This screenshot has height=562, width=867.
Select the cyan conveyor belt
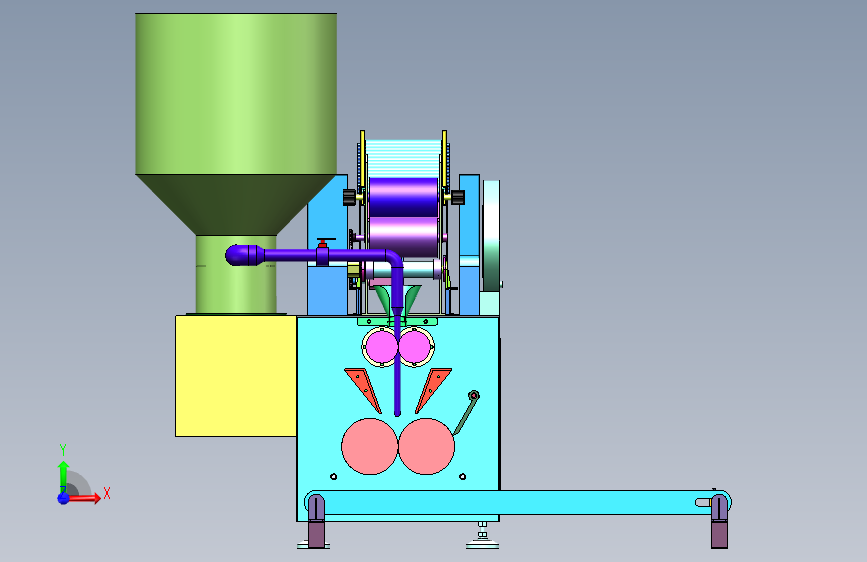(518, 502)
